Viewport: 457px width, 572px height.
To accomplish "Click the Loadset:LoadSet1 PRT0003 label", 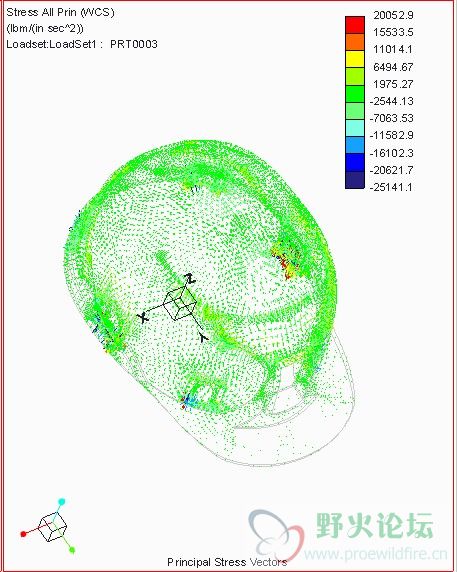I will click(x=82, y=44).
